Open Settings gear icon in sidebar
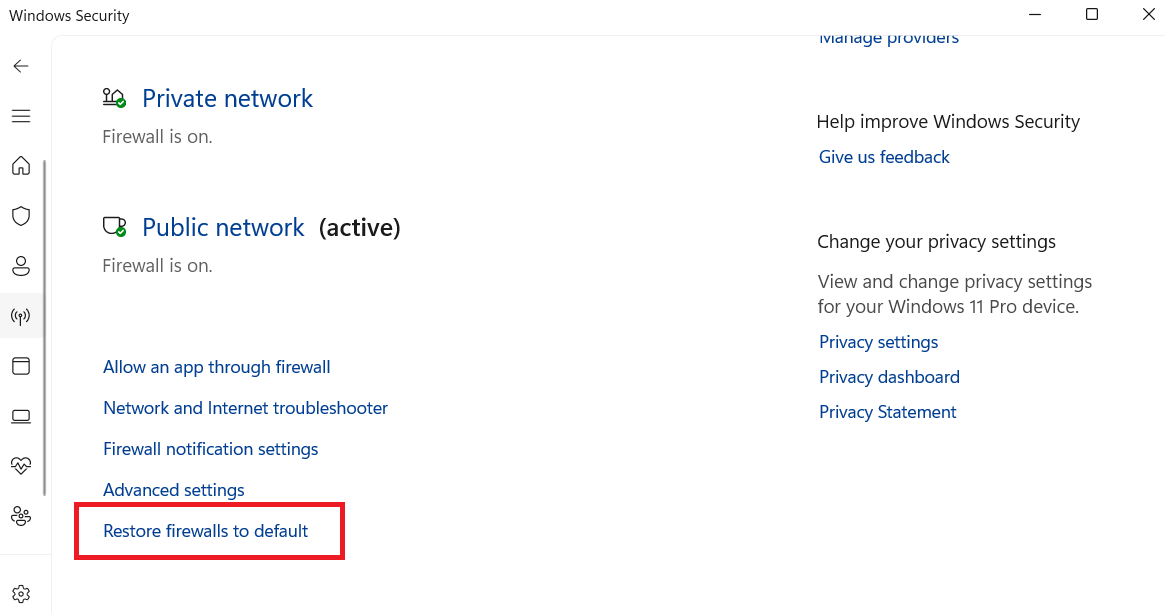The height and width of the screenshot is (613, 1165). point(21,594)
